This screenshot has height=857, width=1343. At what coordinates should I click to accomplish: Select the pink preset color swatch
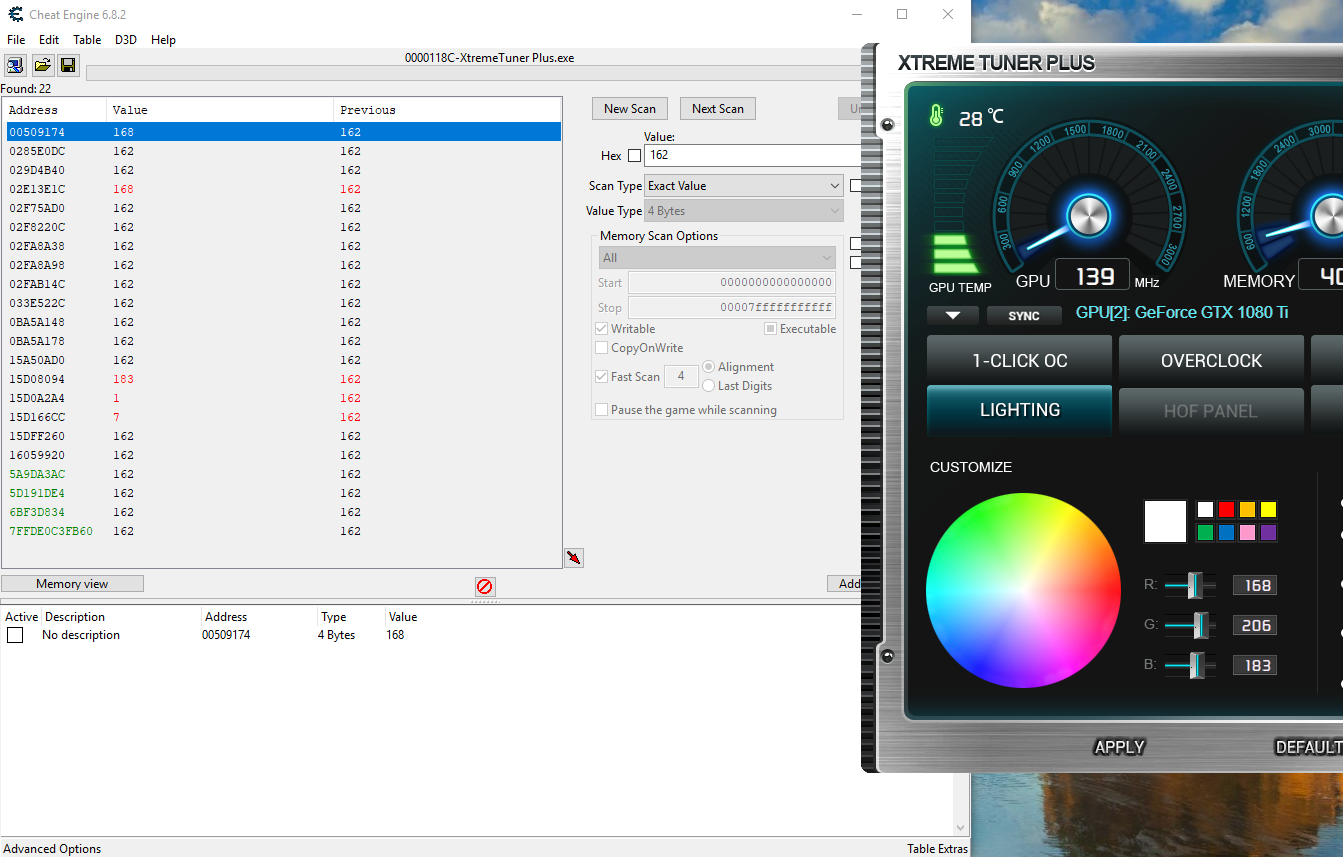(1247, 532)
